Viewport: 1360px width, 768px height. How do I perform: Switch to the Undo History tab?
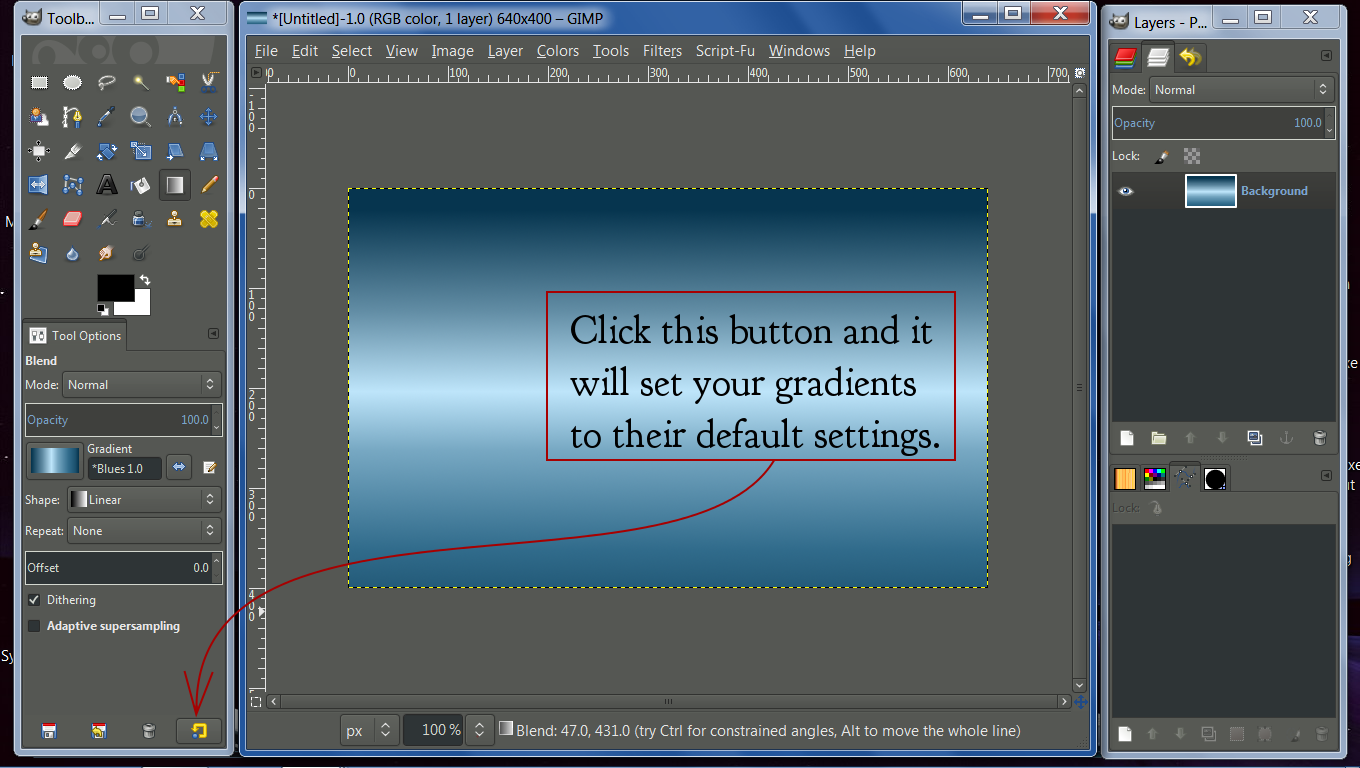(1190, 58)
